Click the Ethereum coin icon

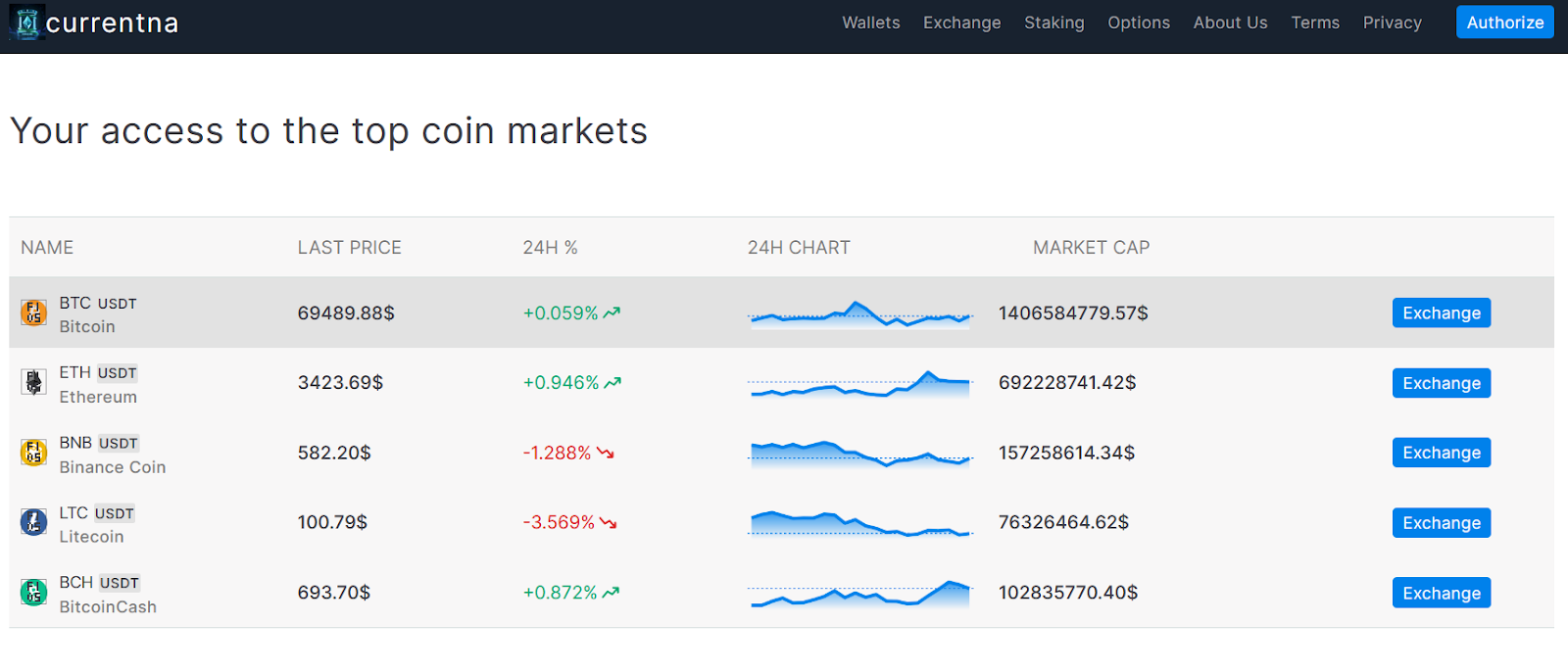pos(34,382)
